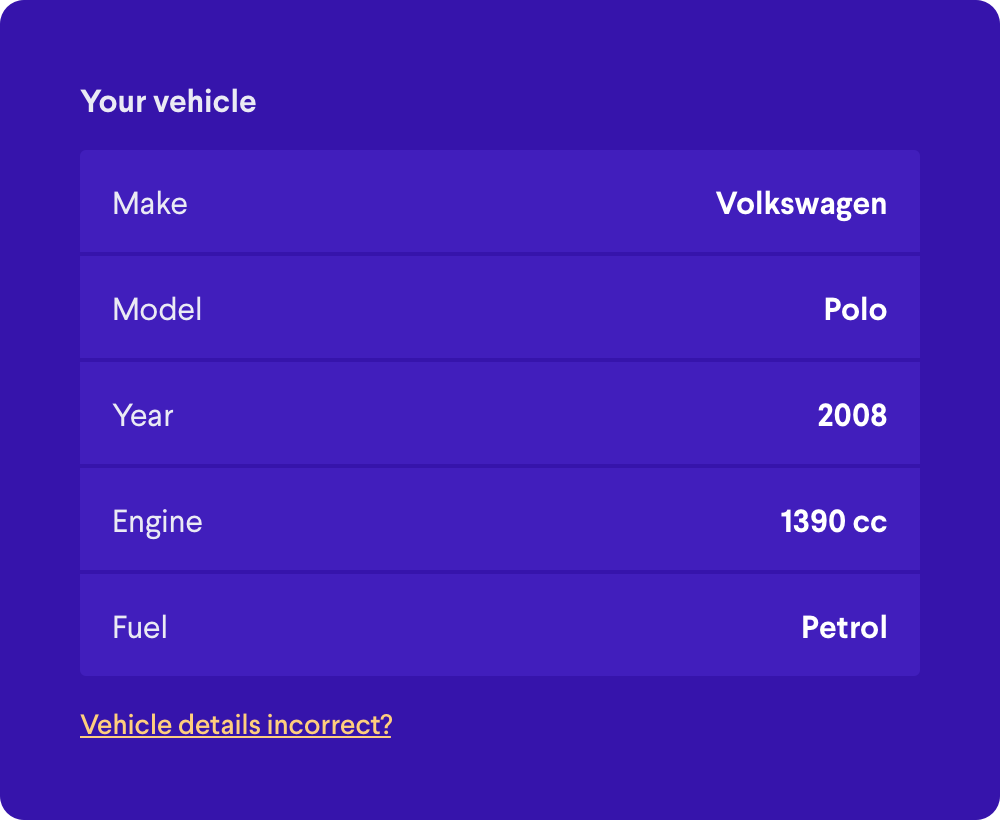
Task: Click the Volkswagen make value
Action: tap(801, 205)
